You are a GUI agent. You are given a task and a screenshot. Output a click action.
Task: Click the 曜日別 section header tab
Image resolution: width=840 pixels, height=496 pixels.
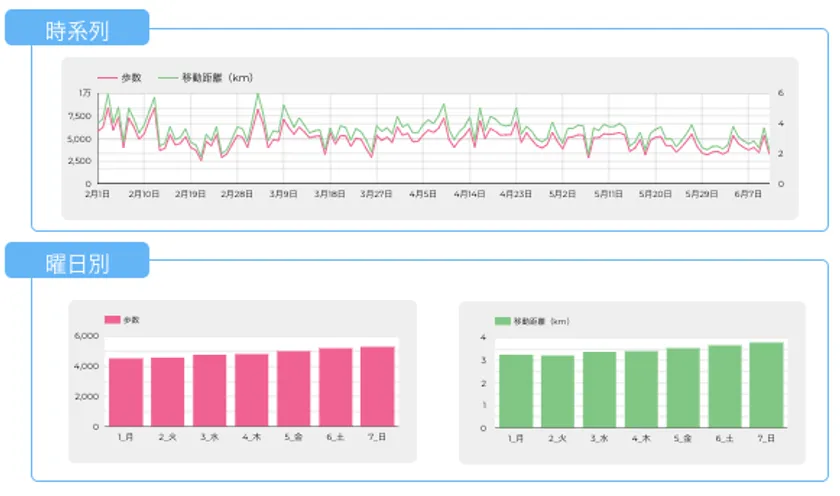pyautogui.click(x=77, y=261)
